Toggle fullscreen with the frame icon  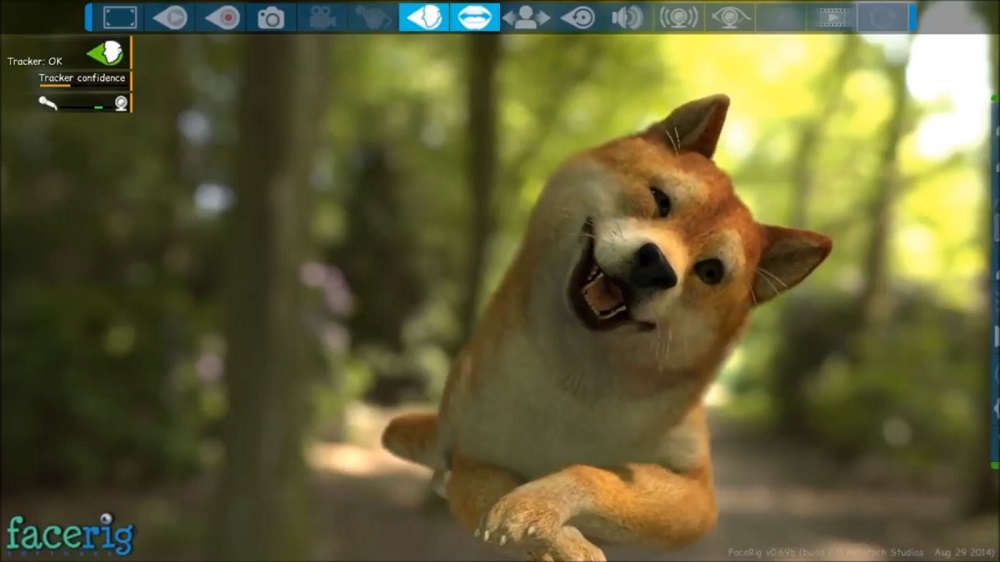click(120, 18)
